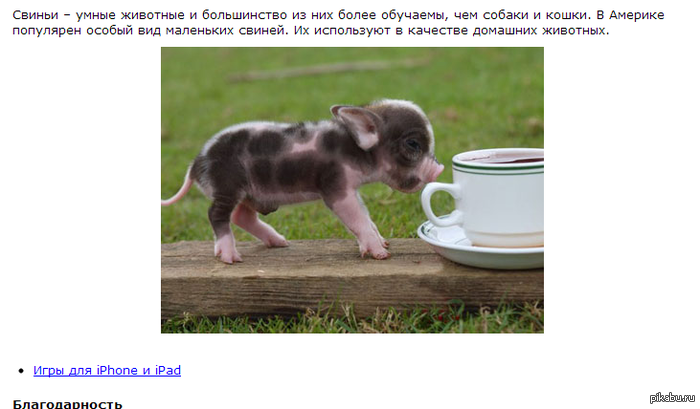This screenshot has width=700, height=409.
Task: Click the piglet's pink snout
Action: (432, 171)
